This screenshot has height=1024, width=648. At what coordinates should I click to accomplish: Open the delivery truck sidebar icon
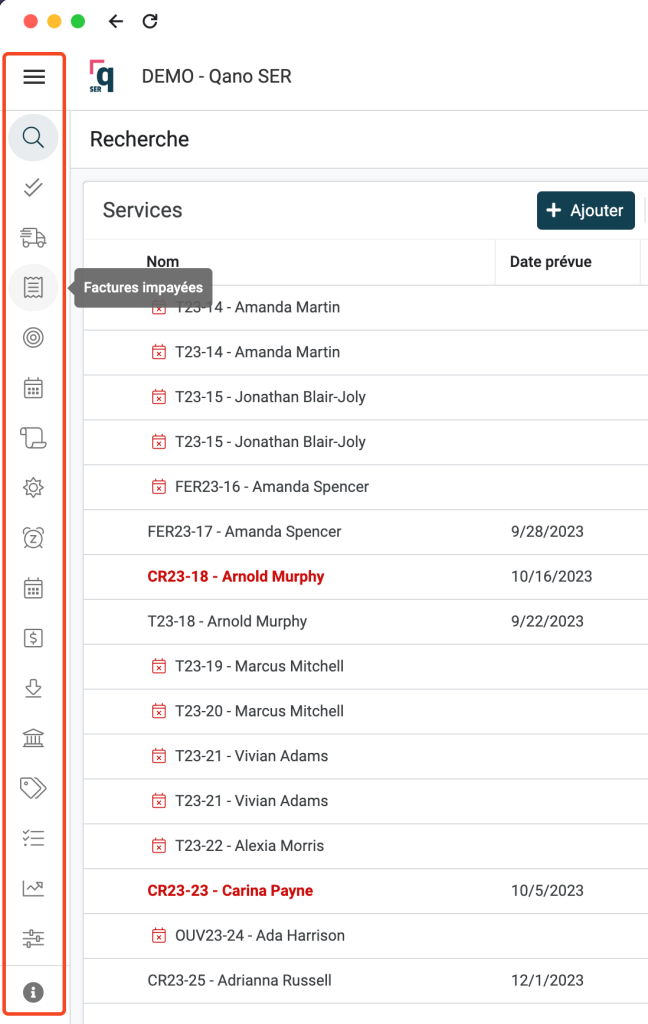tap(33, 237)
